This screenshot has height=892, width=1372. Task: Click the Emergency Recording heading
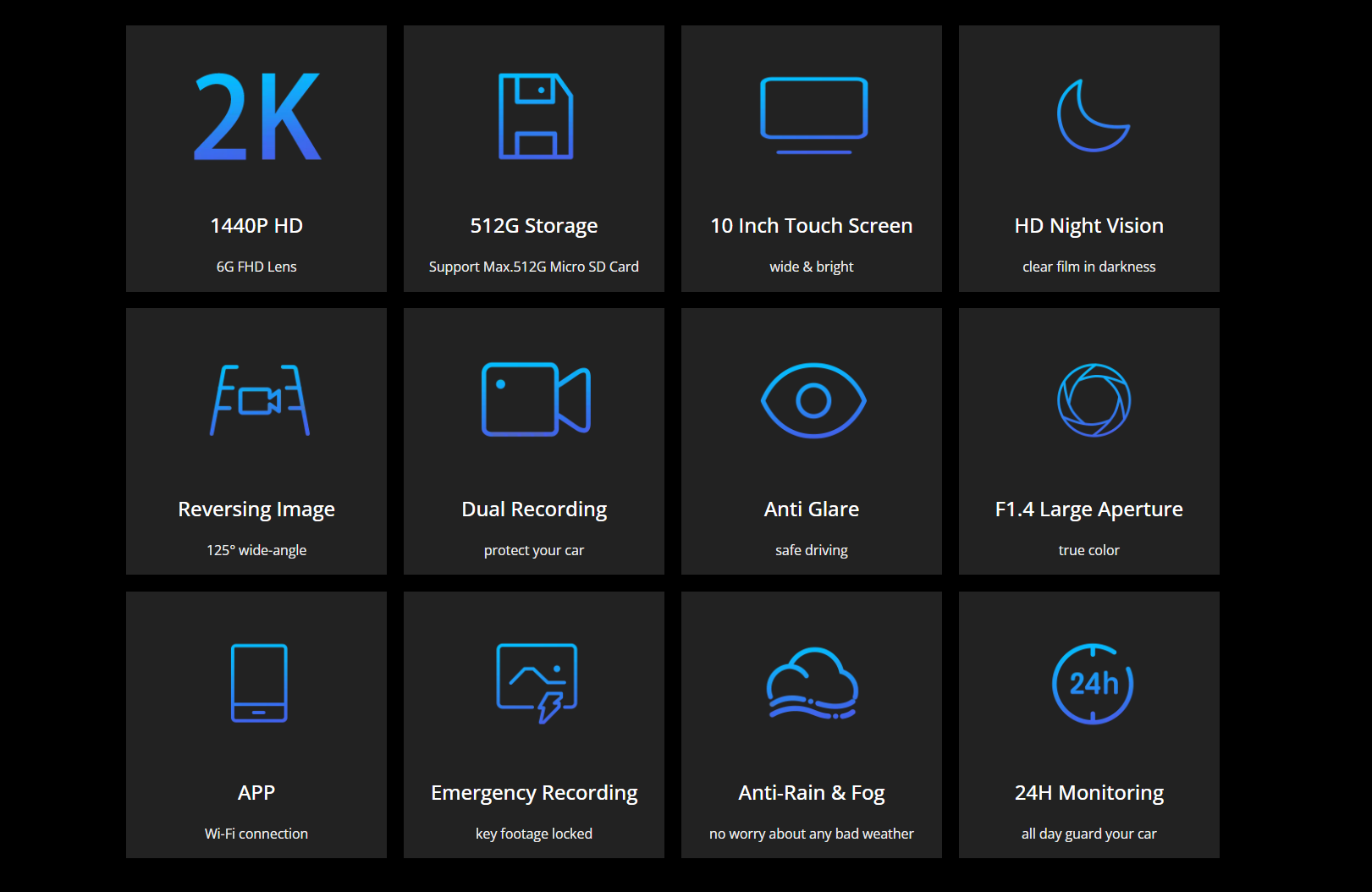pyautogui.click(x=534, y=793)
